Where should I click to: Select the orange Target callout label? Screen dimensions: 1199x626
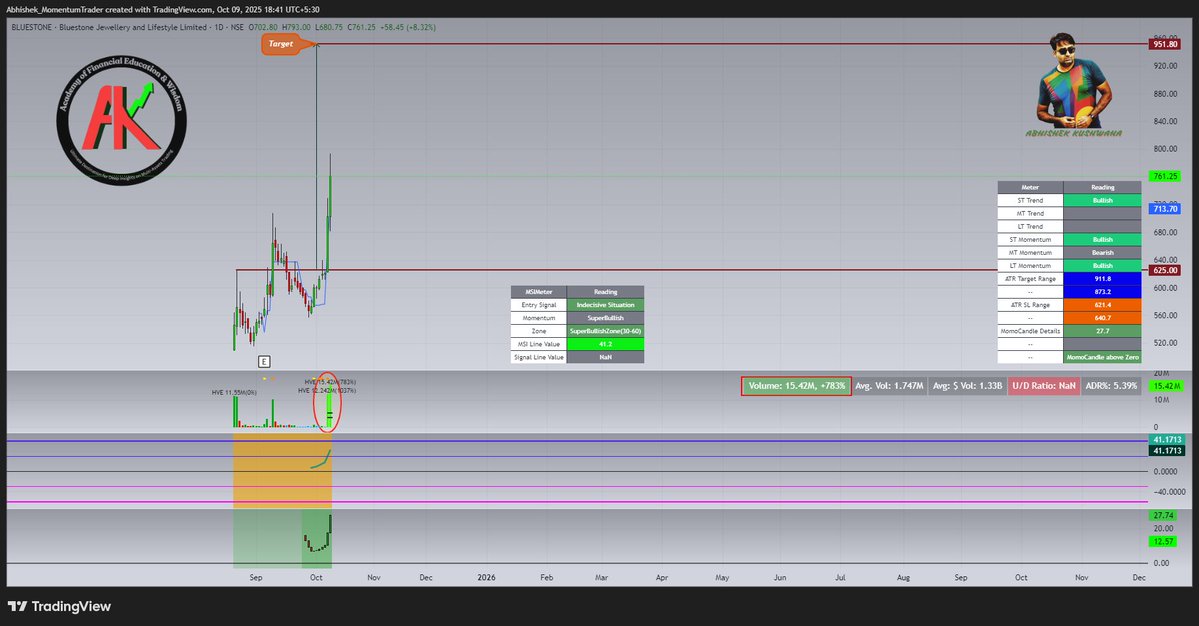tap(281, 44)
